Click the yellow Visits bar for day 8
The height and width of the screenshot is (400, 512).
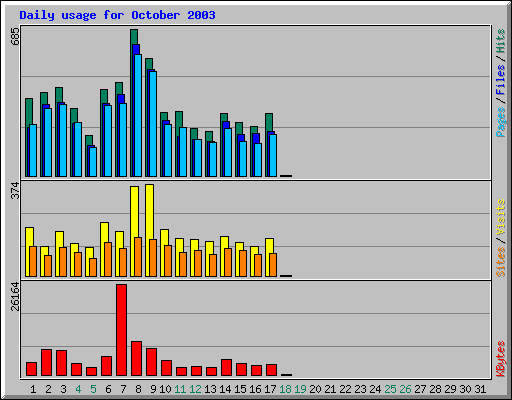pyautogui.click(x=134, y=212)
